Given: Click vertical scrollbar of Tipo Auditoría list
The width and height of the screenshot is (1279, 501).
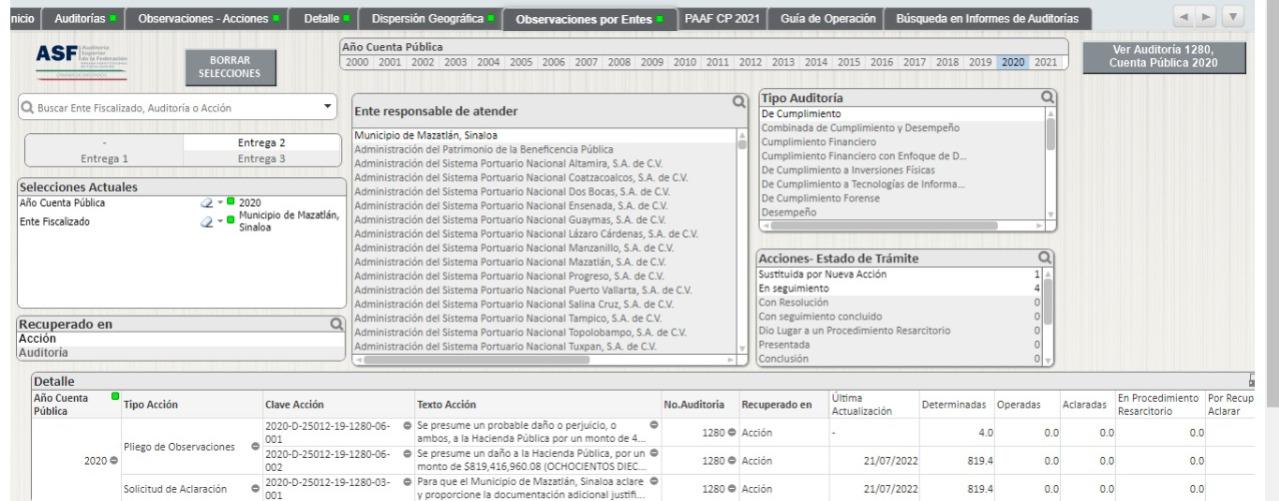Looking at the screenshot, I should coord(1050,165).
